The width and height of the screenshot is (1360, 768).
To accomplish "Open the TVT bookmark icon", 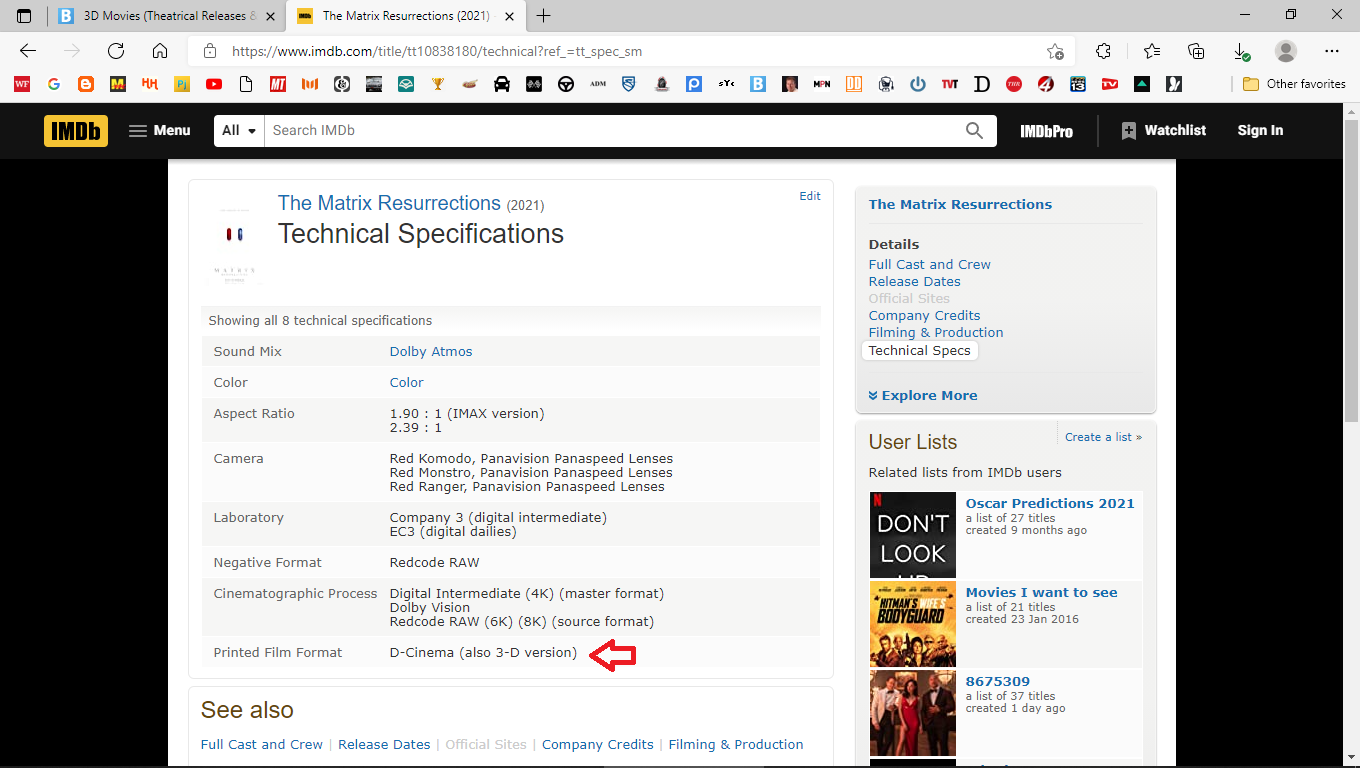I will tap(950, 84).
